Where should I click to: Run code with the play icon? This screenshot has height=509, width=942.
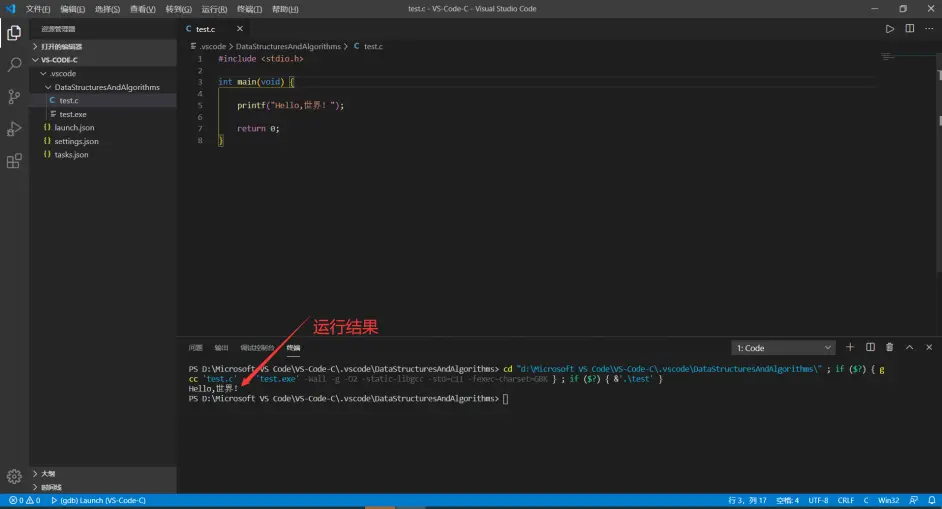coord(889,29)
